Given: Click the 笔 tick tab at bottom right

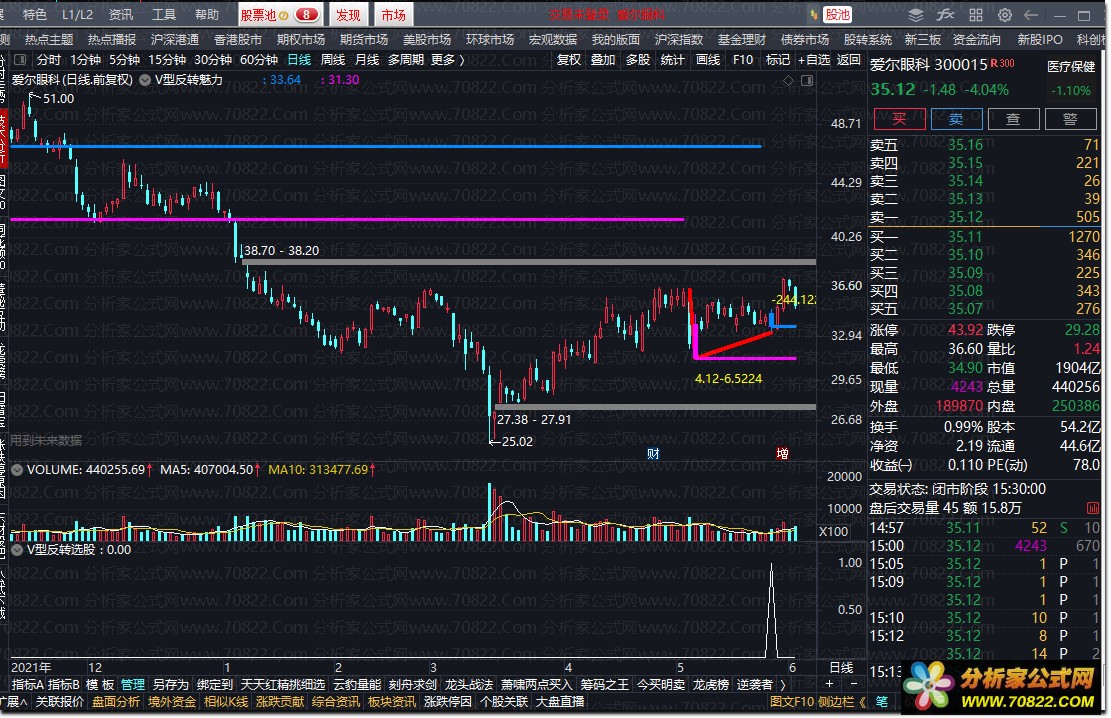Looking at the screenshot, I should (881, 702).
